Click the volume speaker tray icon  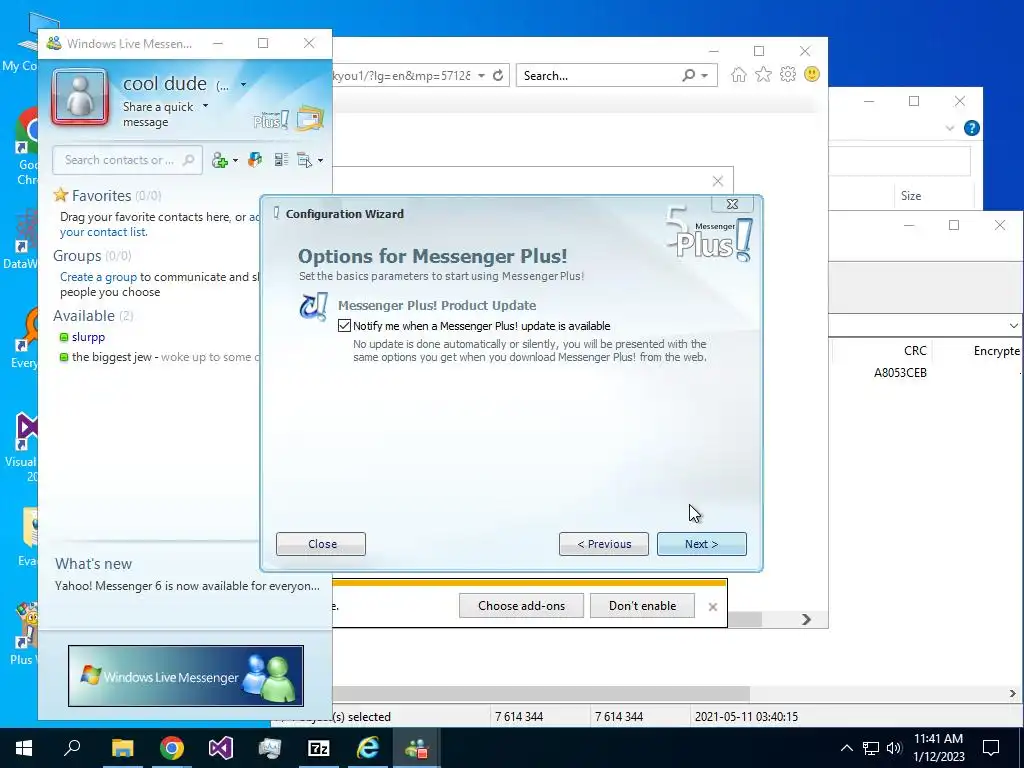(893, 748)
